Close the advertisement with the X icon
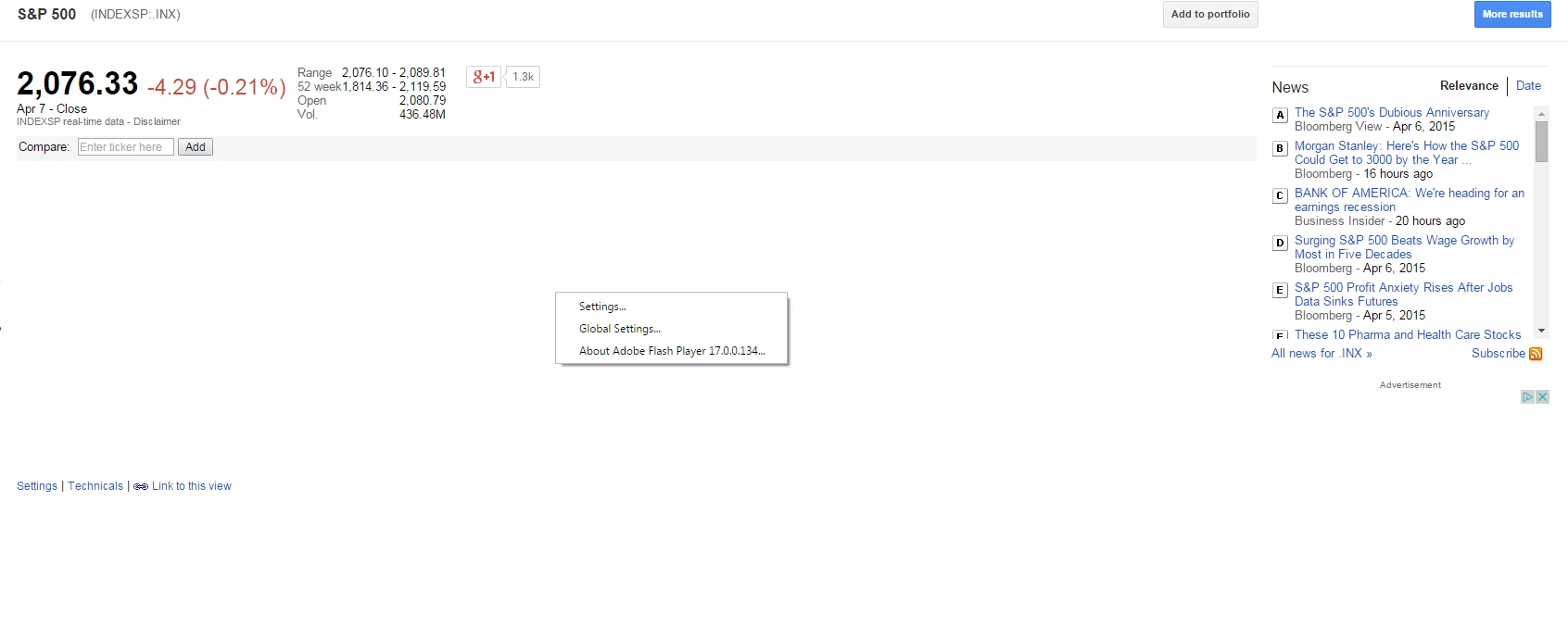The height and width of the screenshot is (639, 1568). click(1543, 396)
